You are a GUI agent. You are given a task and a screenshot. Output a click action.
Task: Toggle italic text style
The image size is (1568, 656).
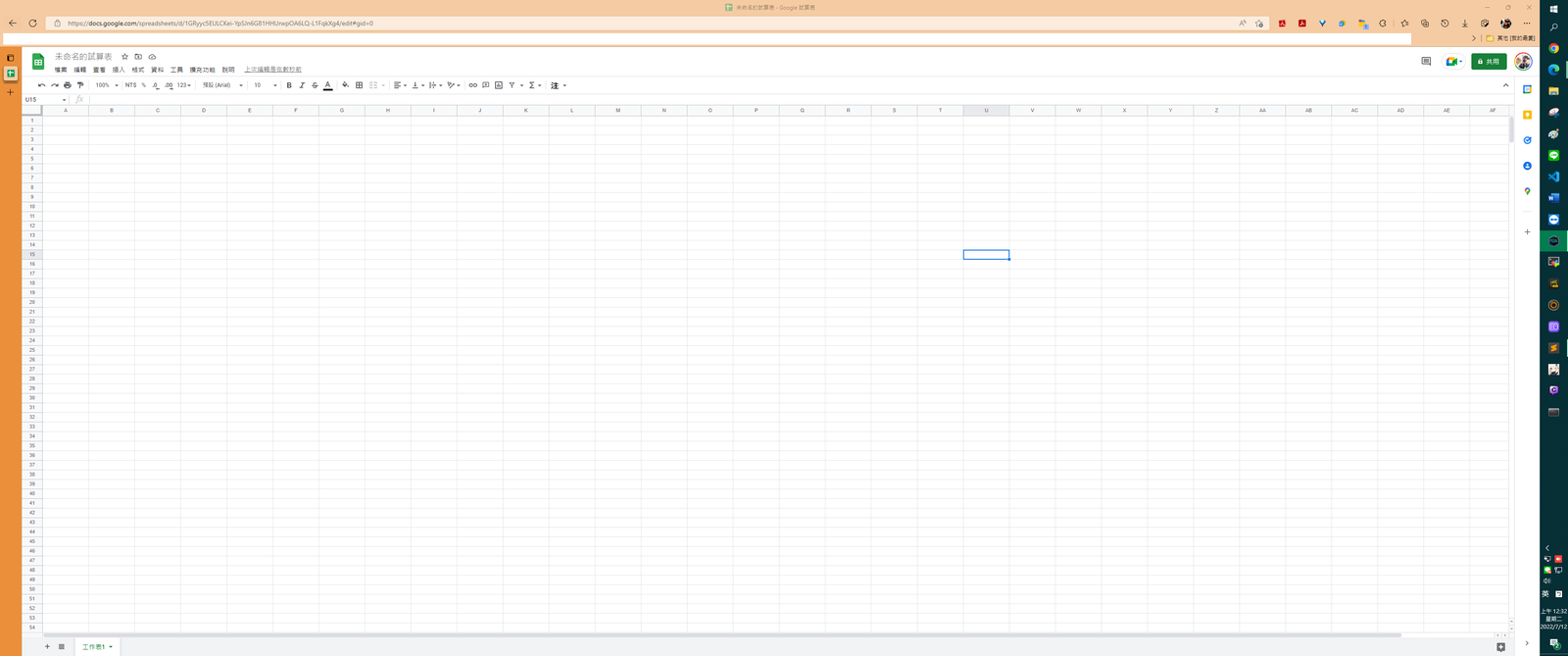[x=302, y=85]
